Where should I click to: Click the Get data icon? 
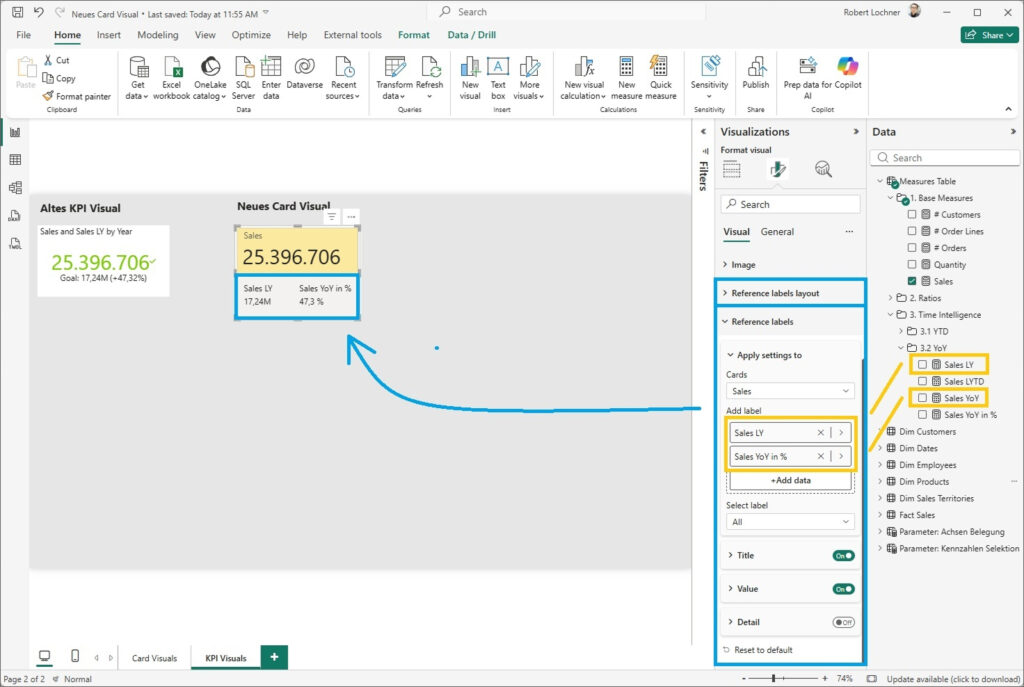click(x=138, y=68)
